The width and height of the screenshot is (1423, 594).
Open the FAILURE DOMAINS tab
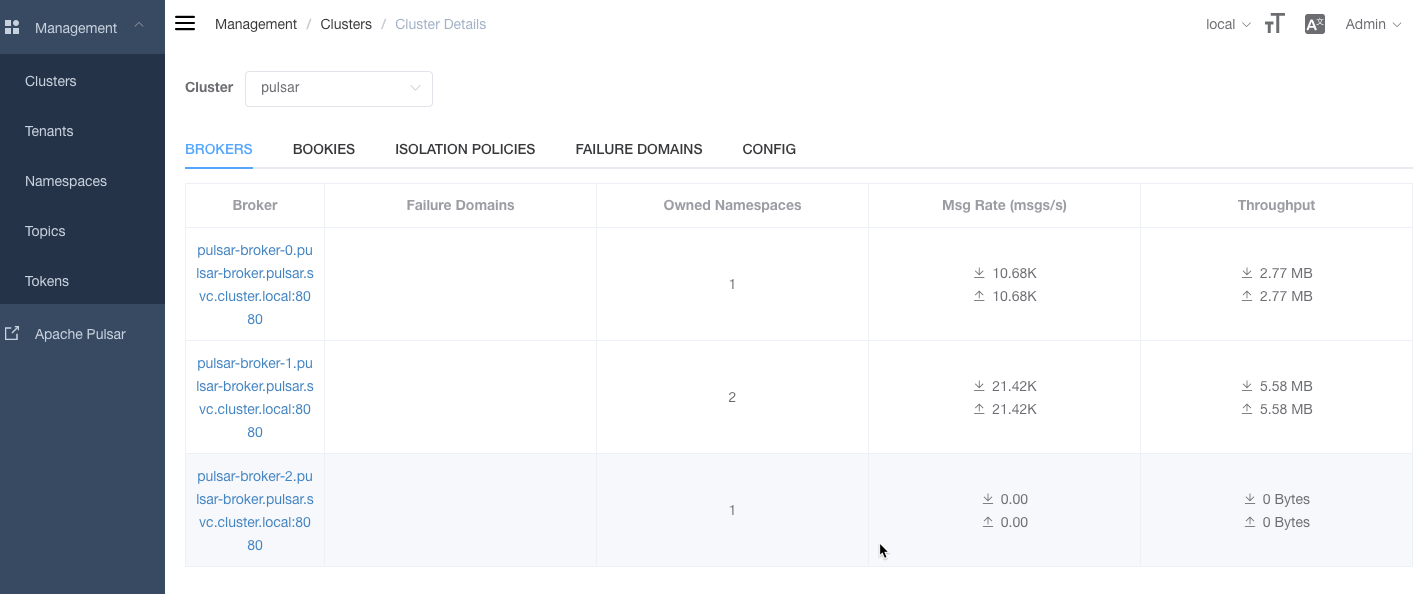tap(639, 149)
